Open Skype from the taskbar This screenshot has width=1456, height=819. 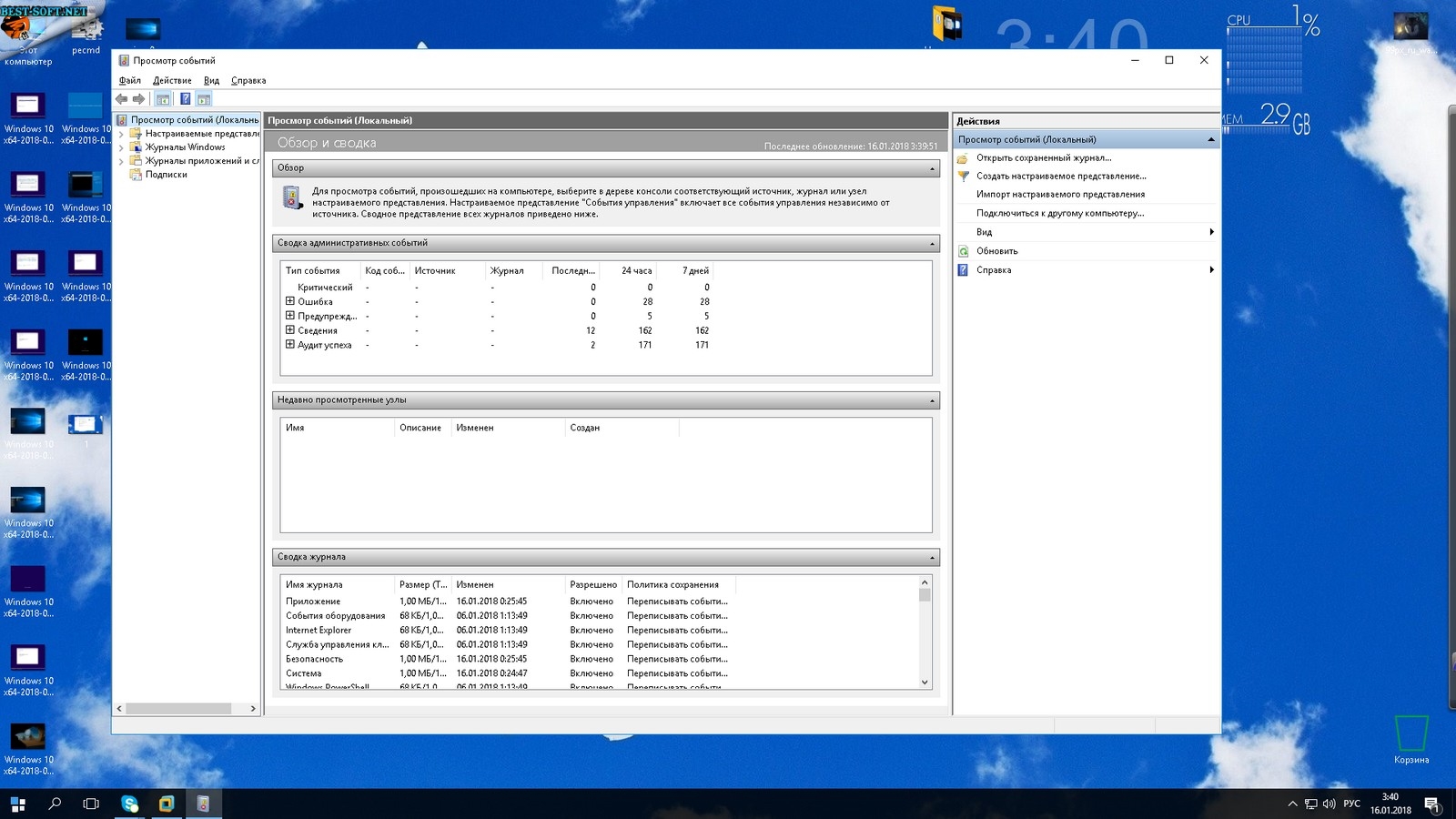click(130, 804)
